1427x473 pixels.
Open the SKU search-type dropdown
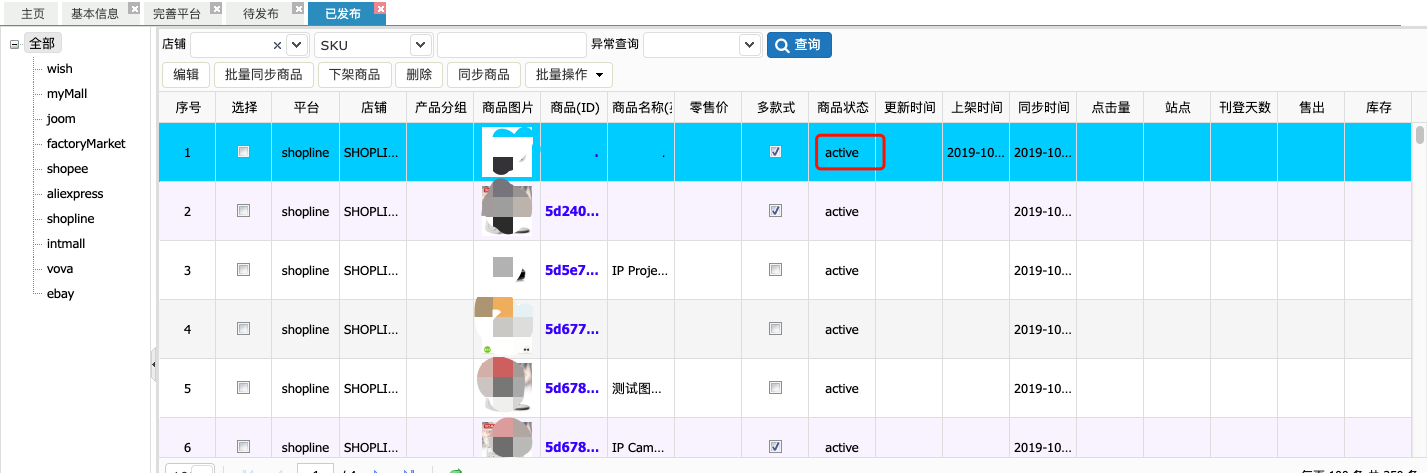point(420,45)
